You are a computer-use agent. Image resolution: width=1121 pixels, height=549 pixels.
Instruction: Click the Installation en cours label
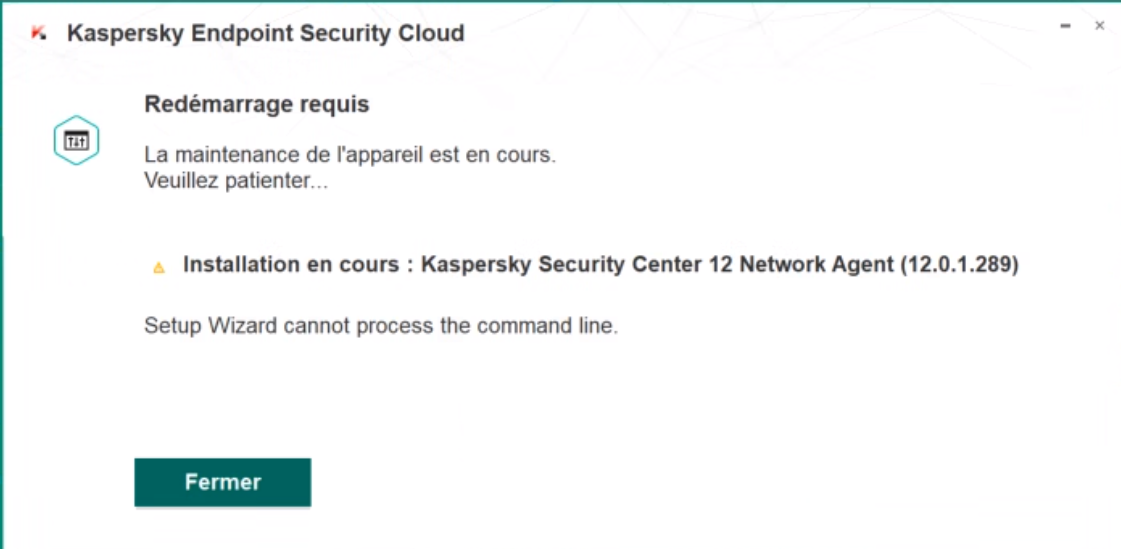[x=297, y=265]
